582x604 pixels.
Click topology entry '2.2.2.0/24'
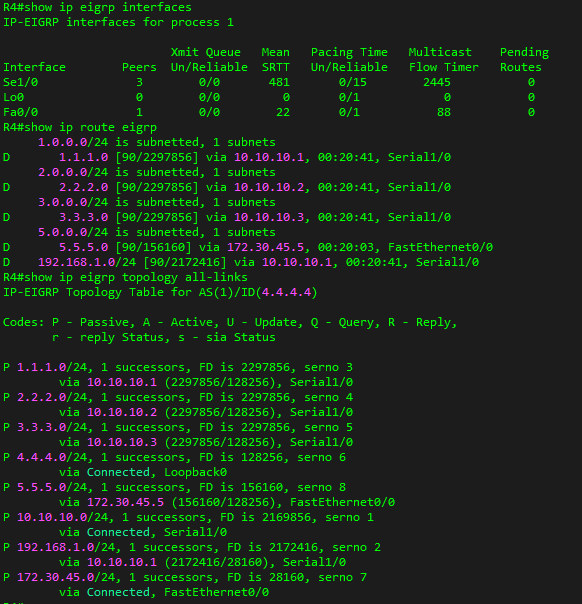52,398
